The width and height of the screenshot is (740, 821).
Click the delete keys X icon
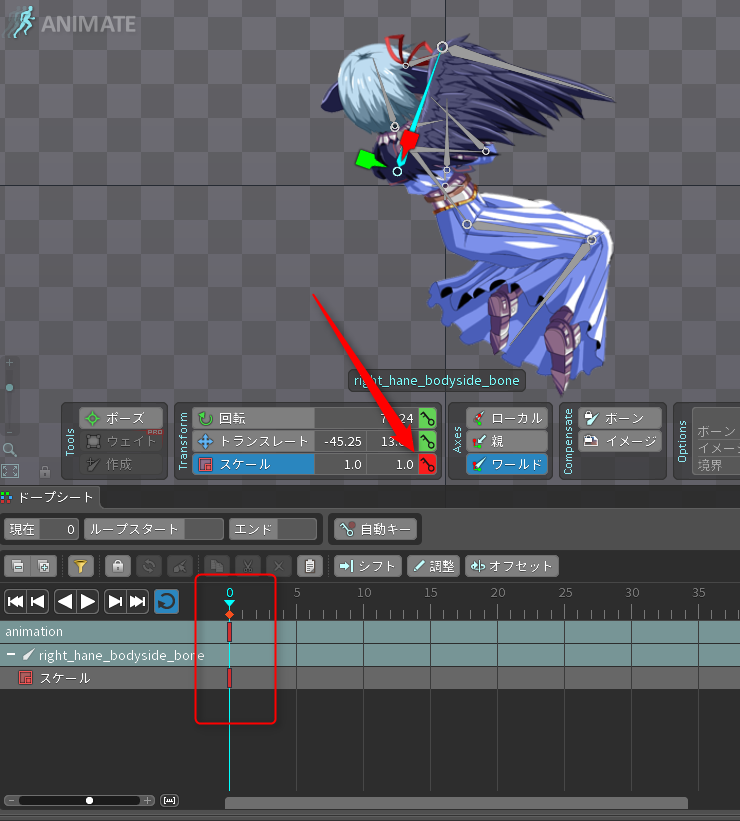[x=279, y=566]
